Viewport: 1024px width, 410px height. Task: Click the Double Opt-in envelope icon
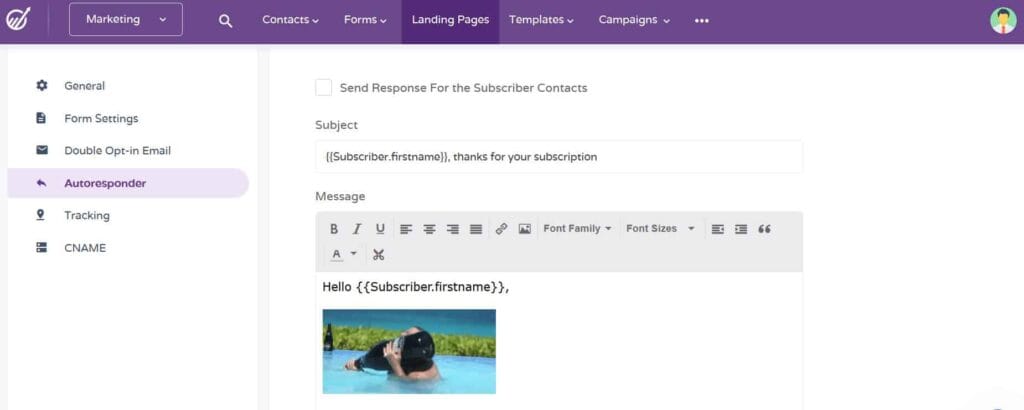coord(42,150)
